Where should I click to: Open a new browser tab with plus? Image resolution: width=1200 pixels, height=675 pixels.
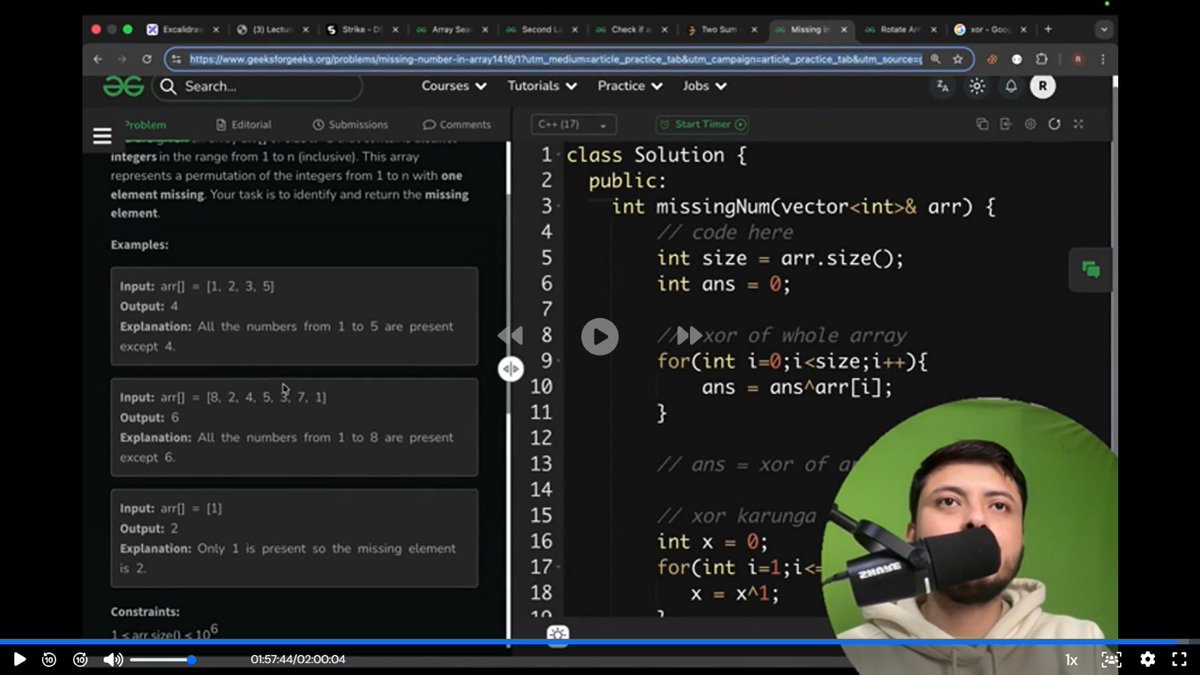click(1048, 29)
